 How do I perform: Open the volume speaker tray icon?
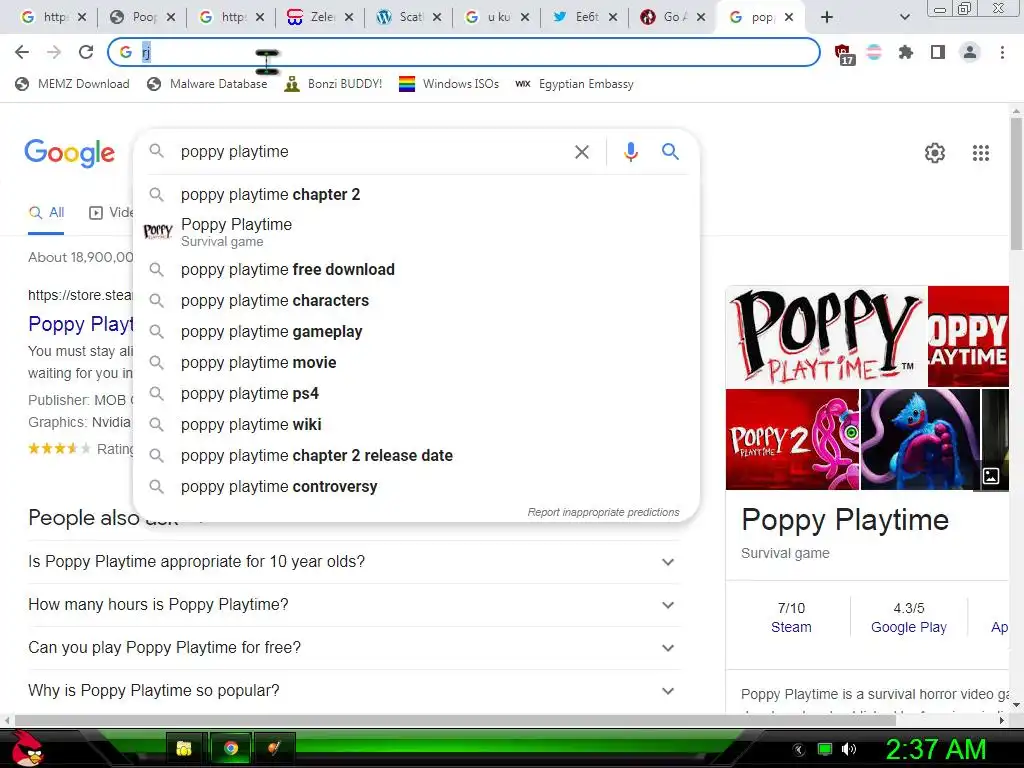[848, 749]
